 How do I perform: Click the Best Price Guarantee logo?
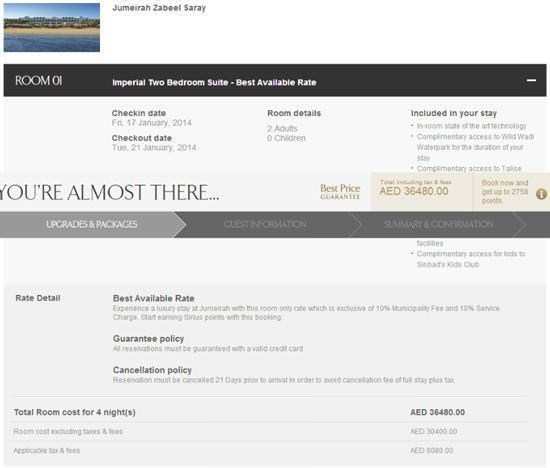coord(340,192)
